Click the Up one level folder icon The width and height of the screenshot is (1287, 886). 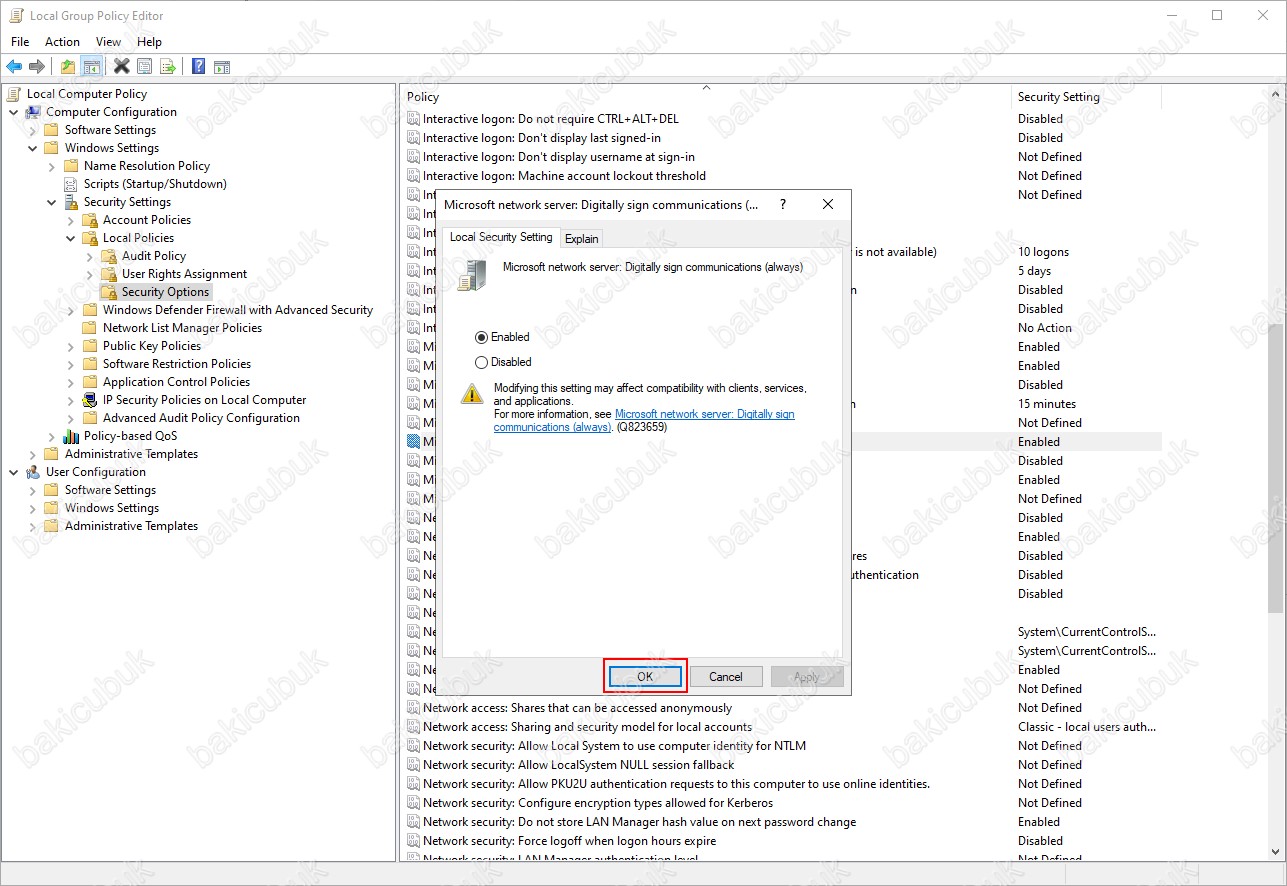[67, 67]
